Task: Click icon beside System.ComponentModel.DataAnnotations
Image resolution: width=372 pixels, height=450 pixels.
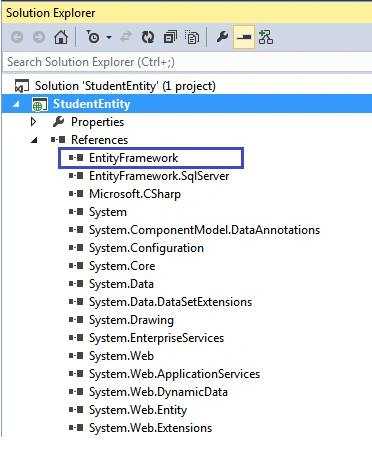Action: (x=76, y=230)
